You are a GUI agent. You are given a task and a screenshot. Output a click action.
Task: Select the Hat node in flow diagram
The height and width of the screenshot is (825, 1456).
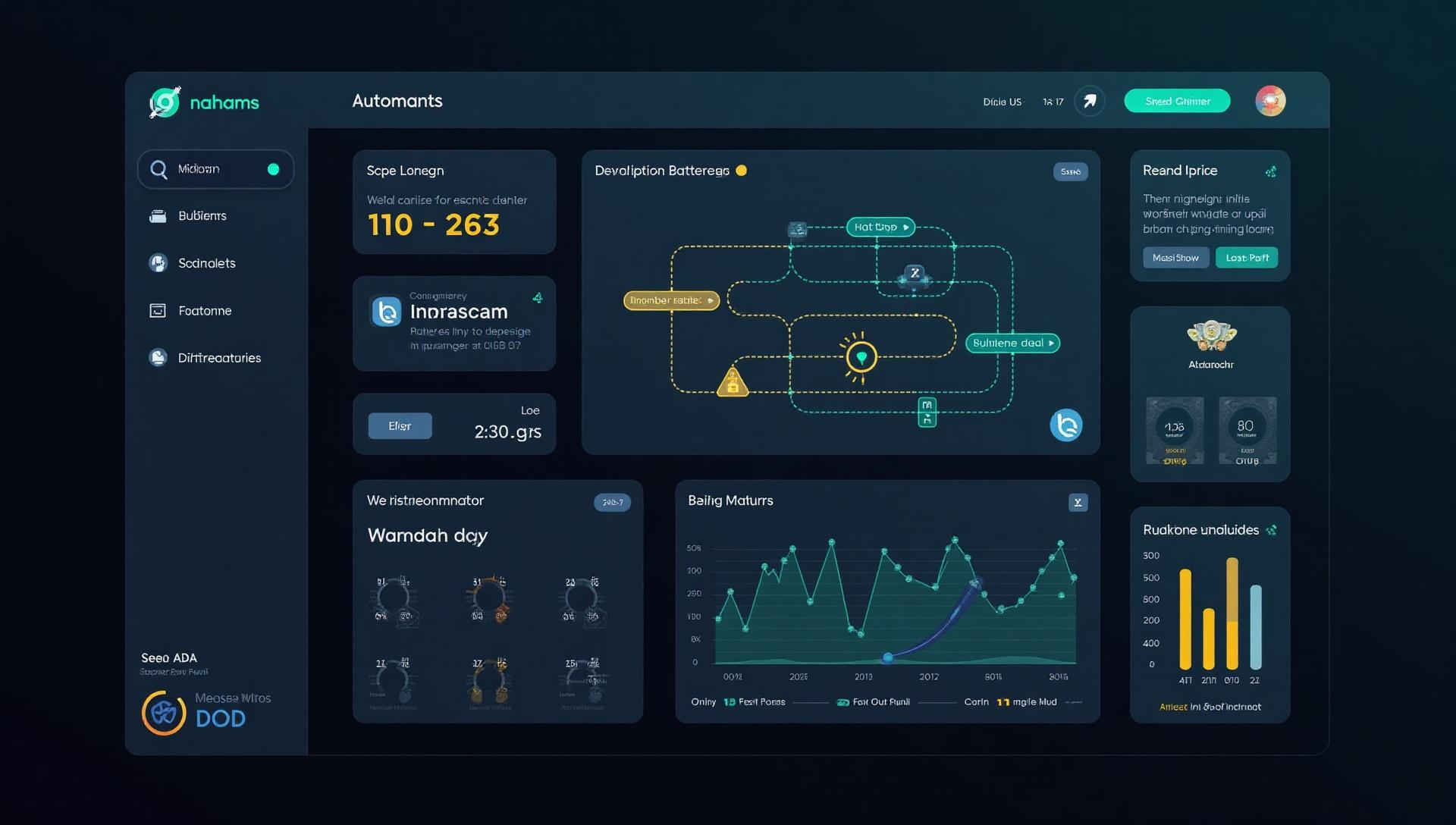point(880,227)
